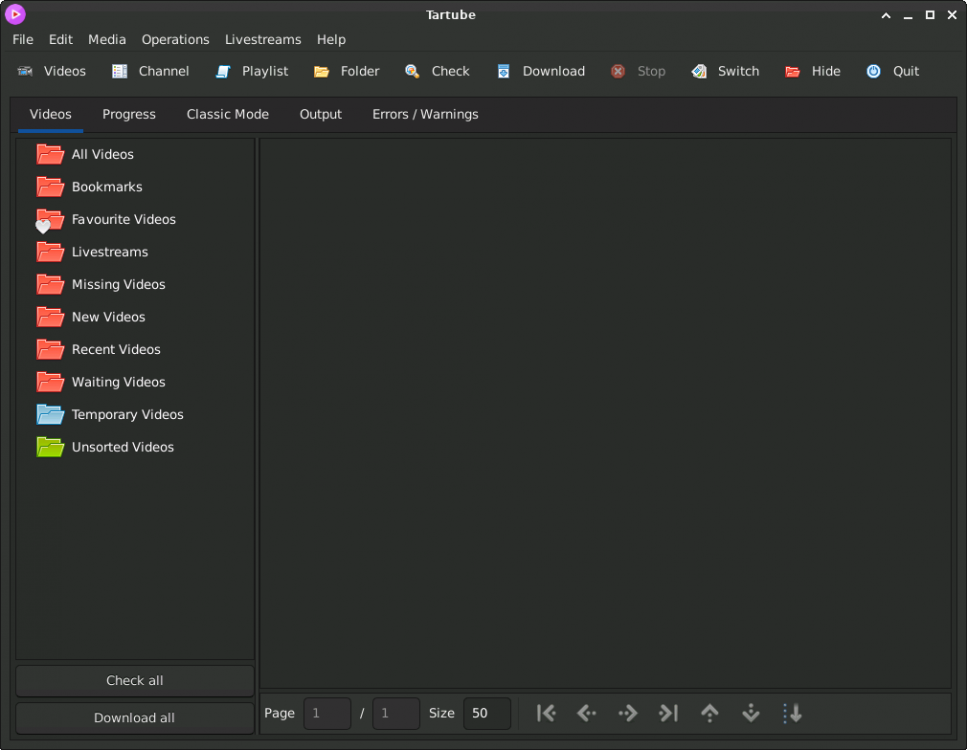Click the Switch view toolbar icon

pos(699,72)
